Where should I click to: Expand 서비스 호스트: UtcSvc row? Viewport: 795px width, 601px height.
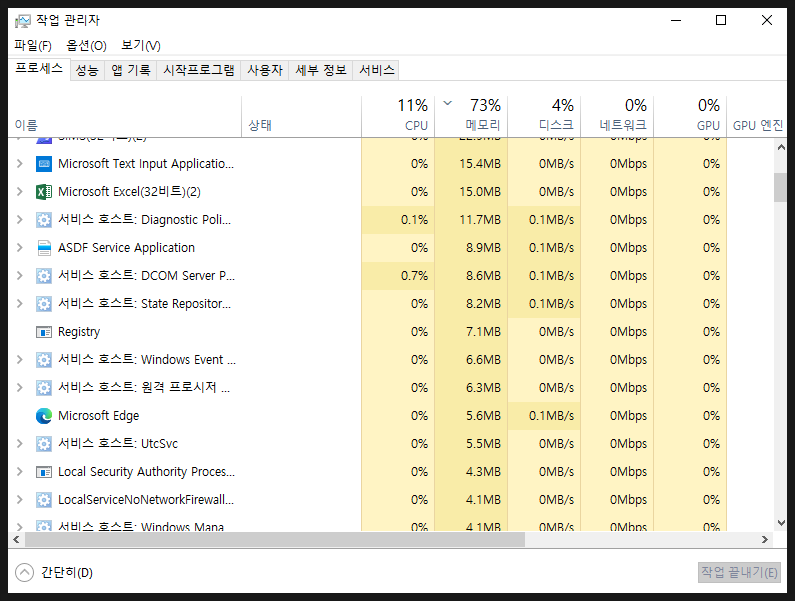coord(20,443)
